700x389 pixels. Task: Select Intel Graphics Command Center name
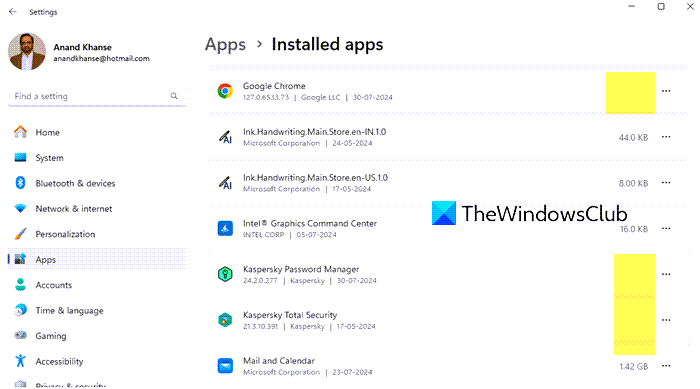tap(310, 223)
